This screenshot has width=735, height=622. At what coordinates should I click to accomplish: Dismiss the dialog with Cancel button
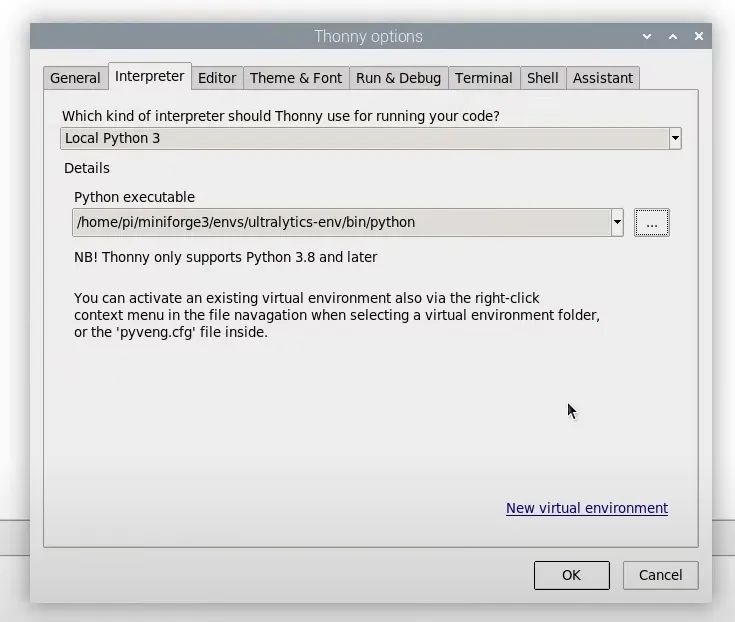pos(660,575)
